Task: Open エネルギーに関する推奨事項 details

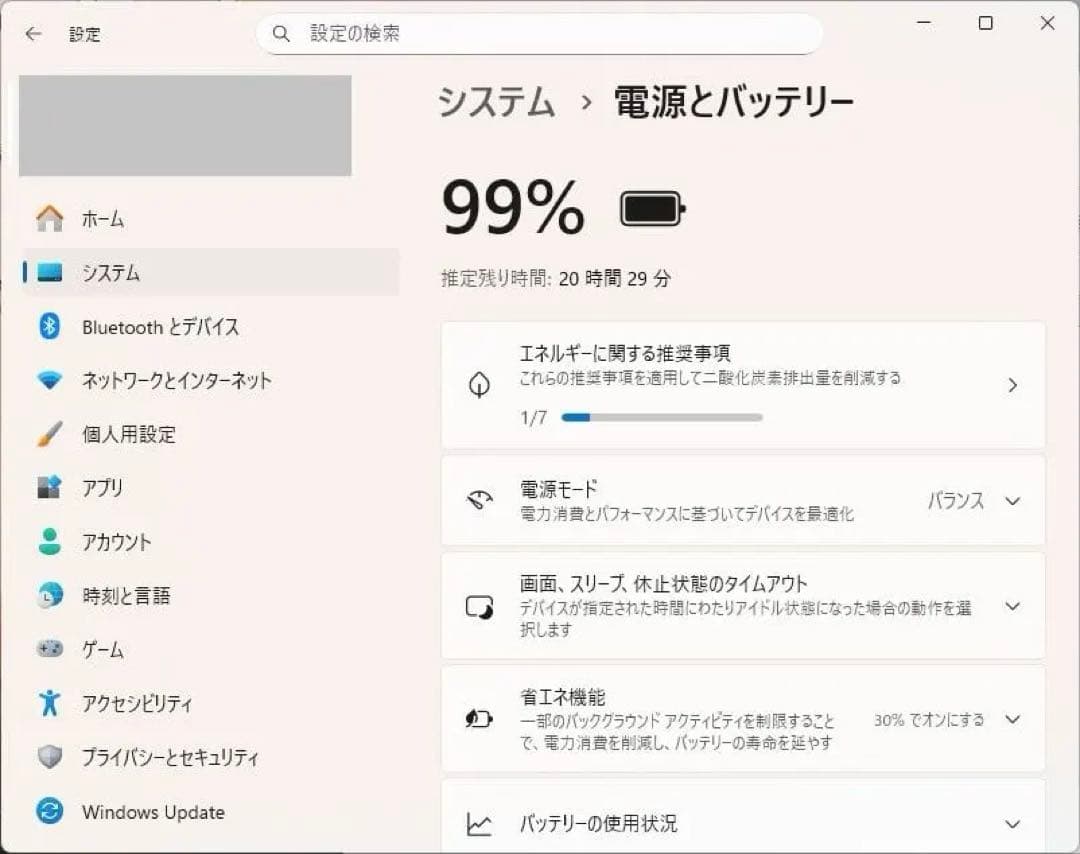Action: tap(1012, 384)
